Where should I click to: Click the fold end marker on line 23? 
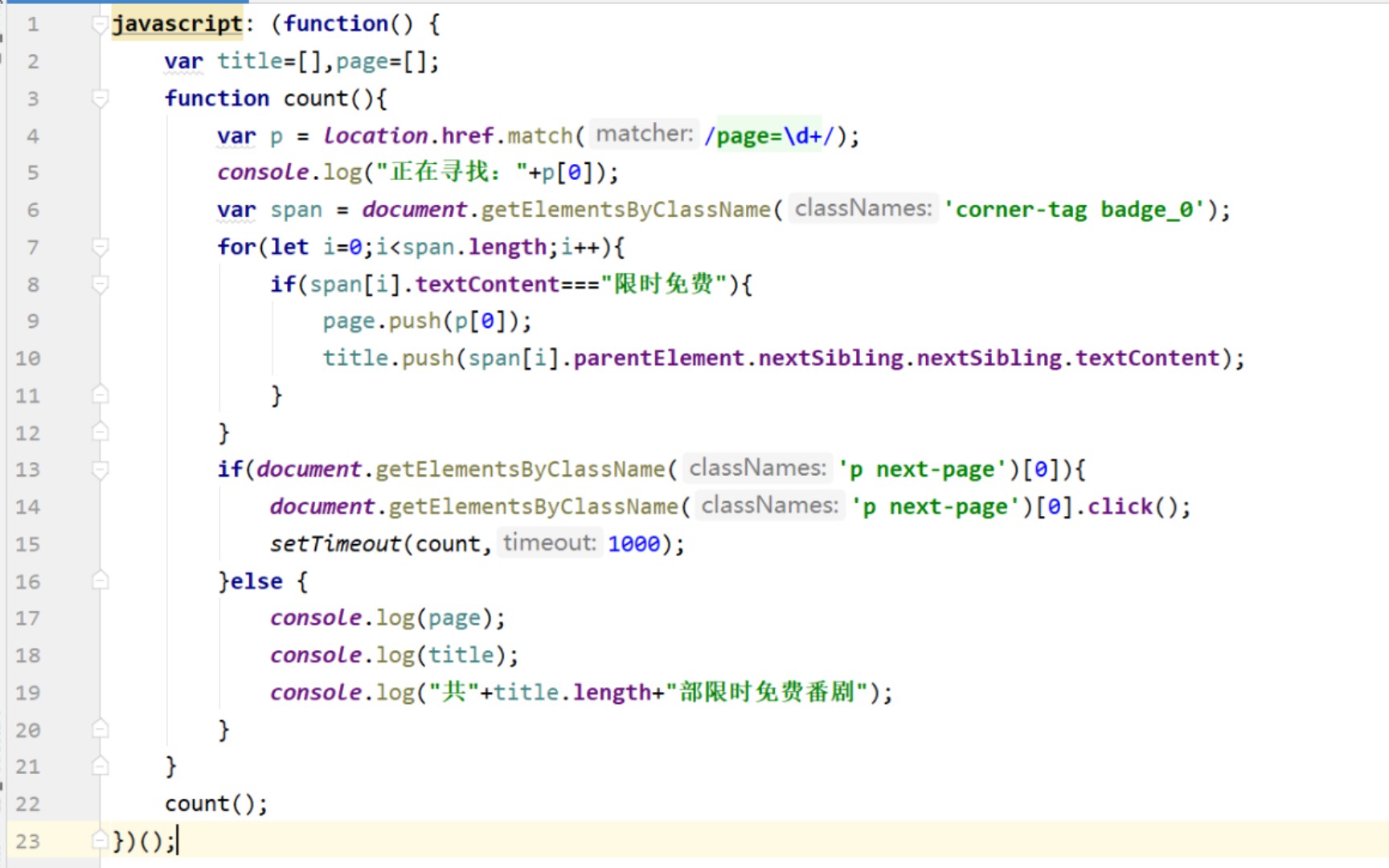(x=100, y=841)
